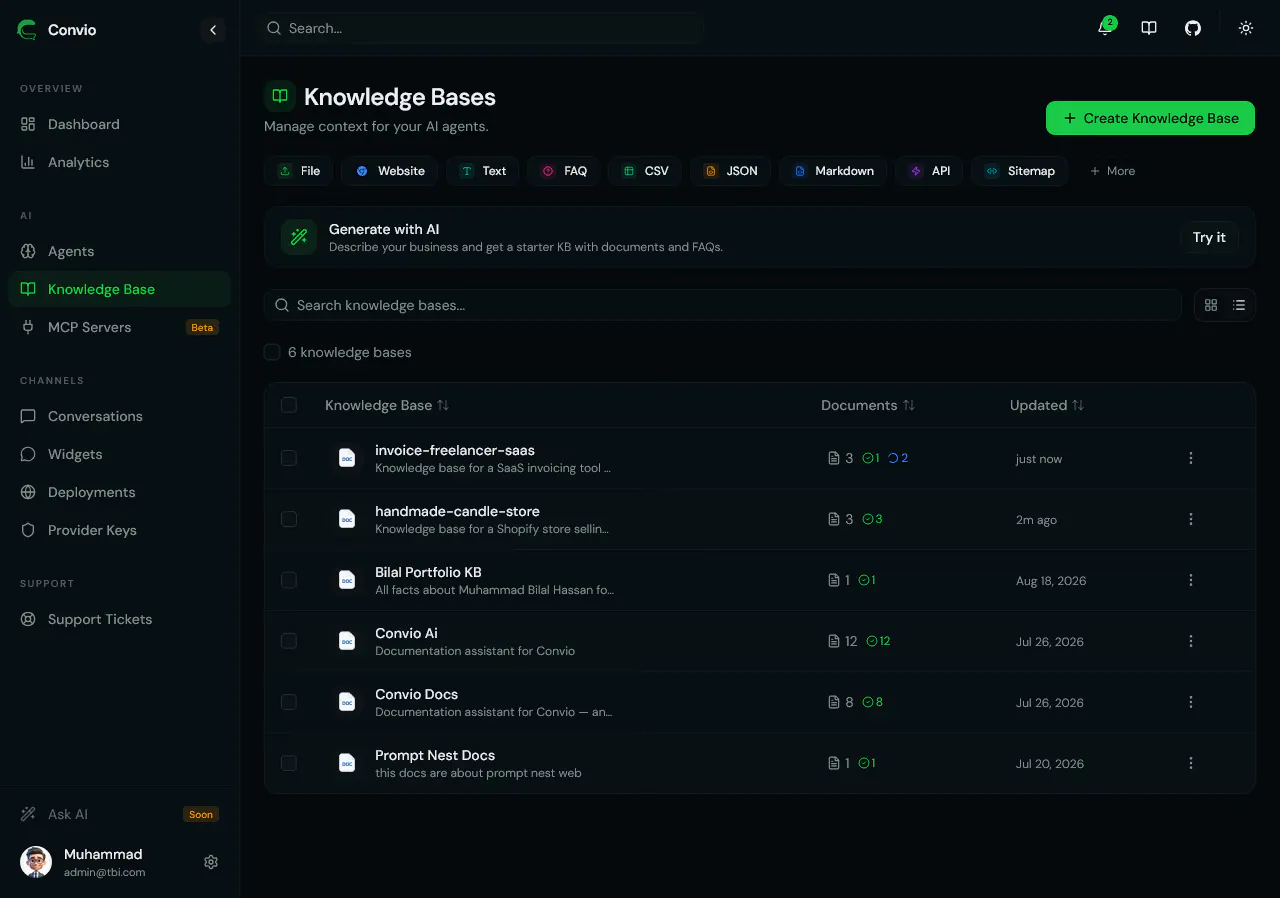Choose the CSV source chip

tap(646, 171)
